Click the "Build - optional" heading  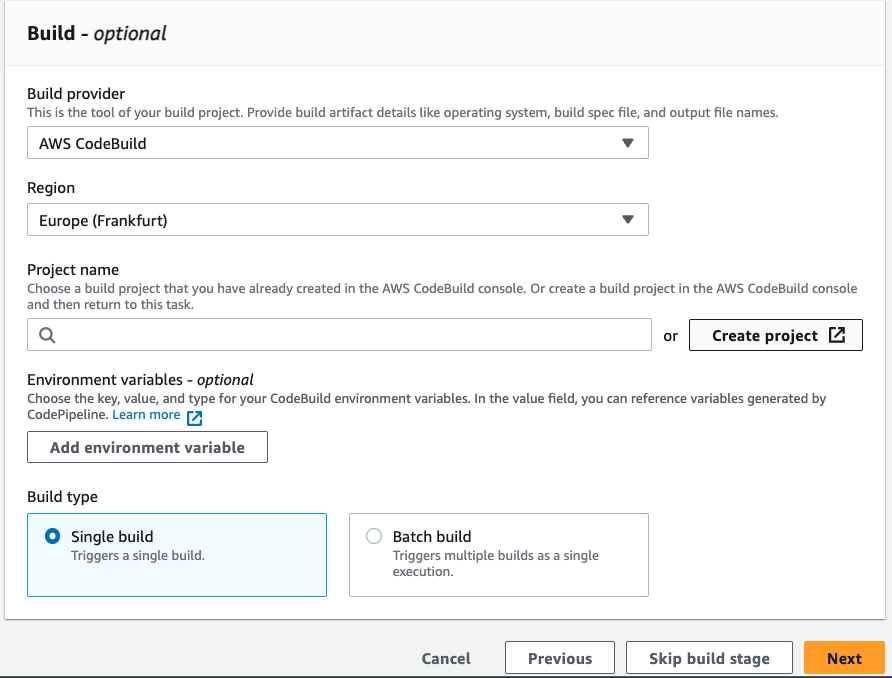tap(97, 33)
